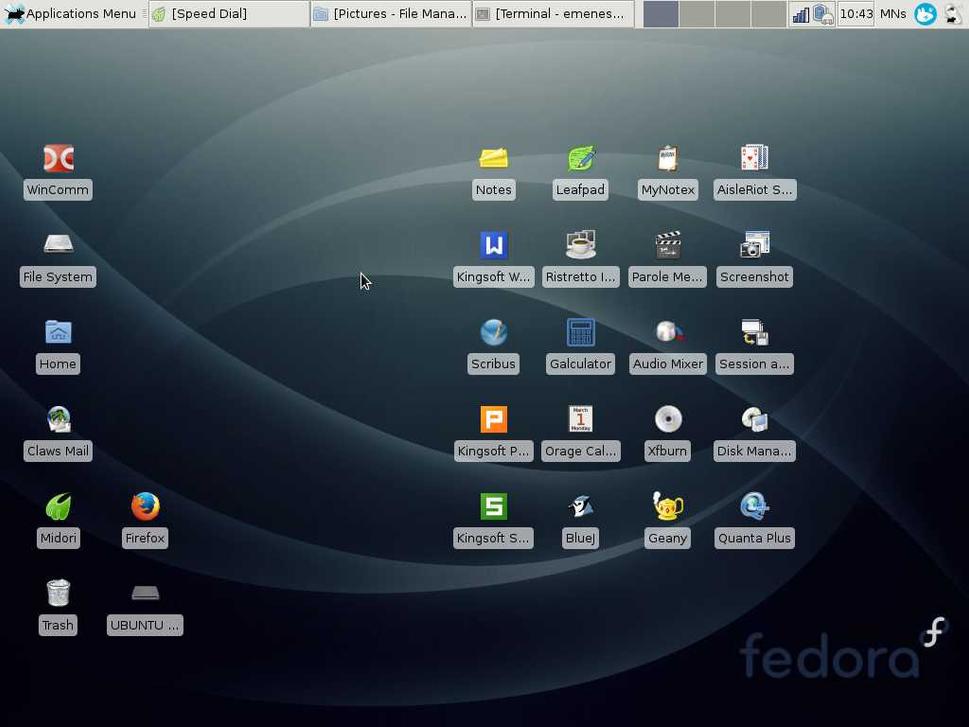Launch Quanta Plus icon
This screenshot has width=969, height=727.
[755, 507]
